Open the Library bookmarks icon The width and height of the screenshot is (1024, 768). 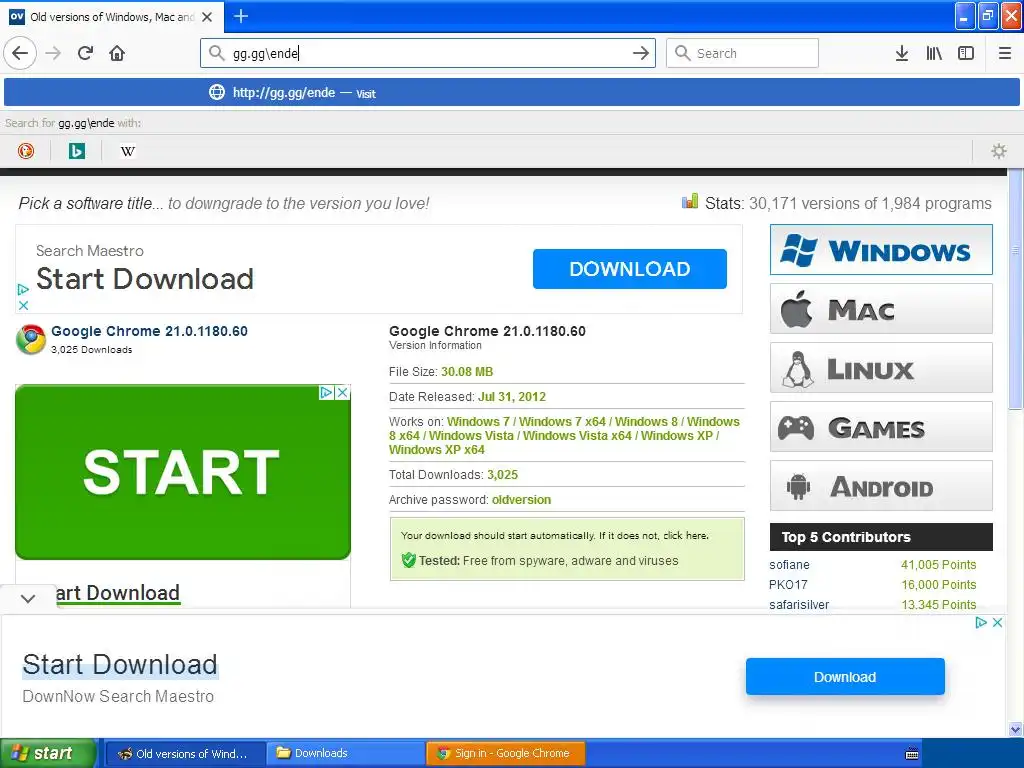(934, 53)
